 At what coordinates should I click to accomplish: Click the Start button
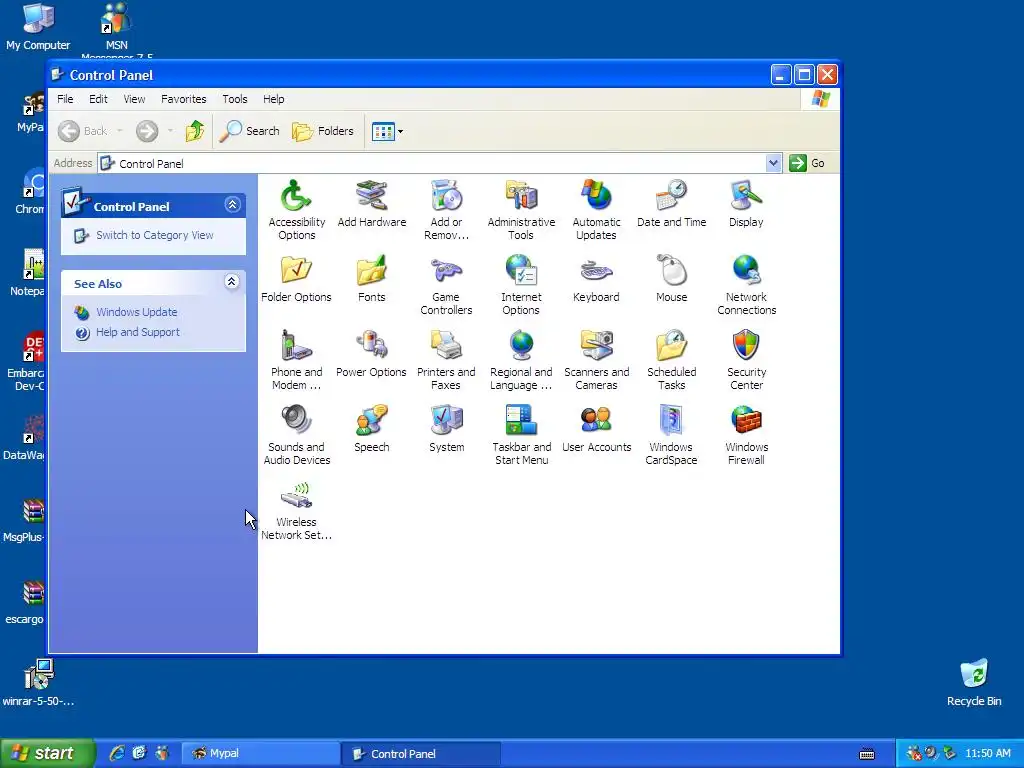(47, 754)
